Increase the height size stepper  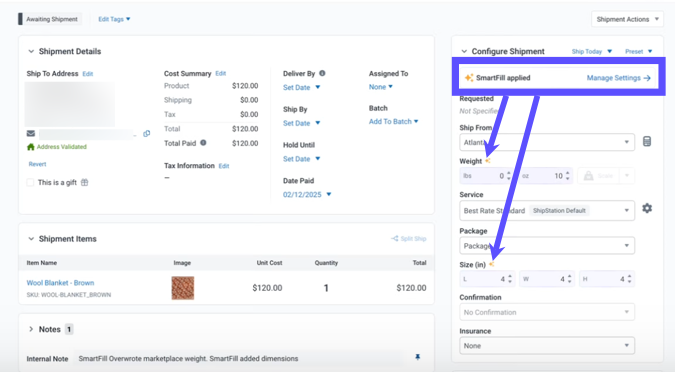click(x=629, y=276)
